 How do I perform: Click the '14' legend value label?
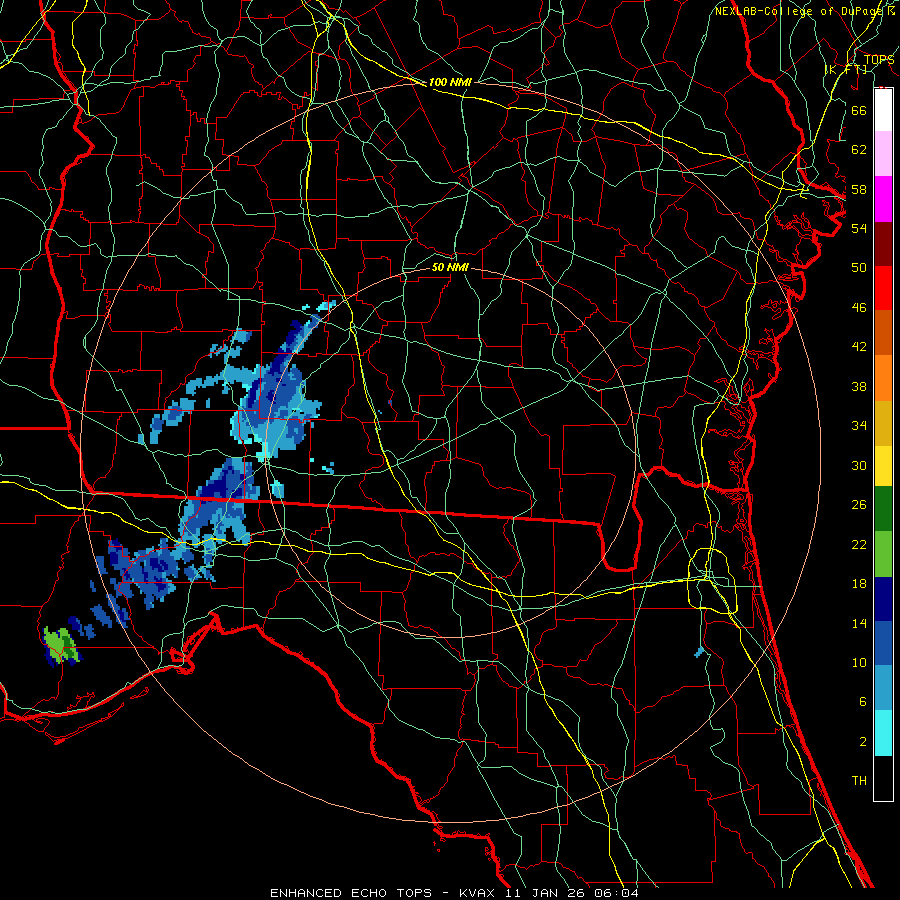[x=859, y=624]
